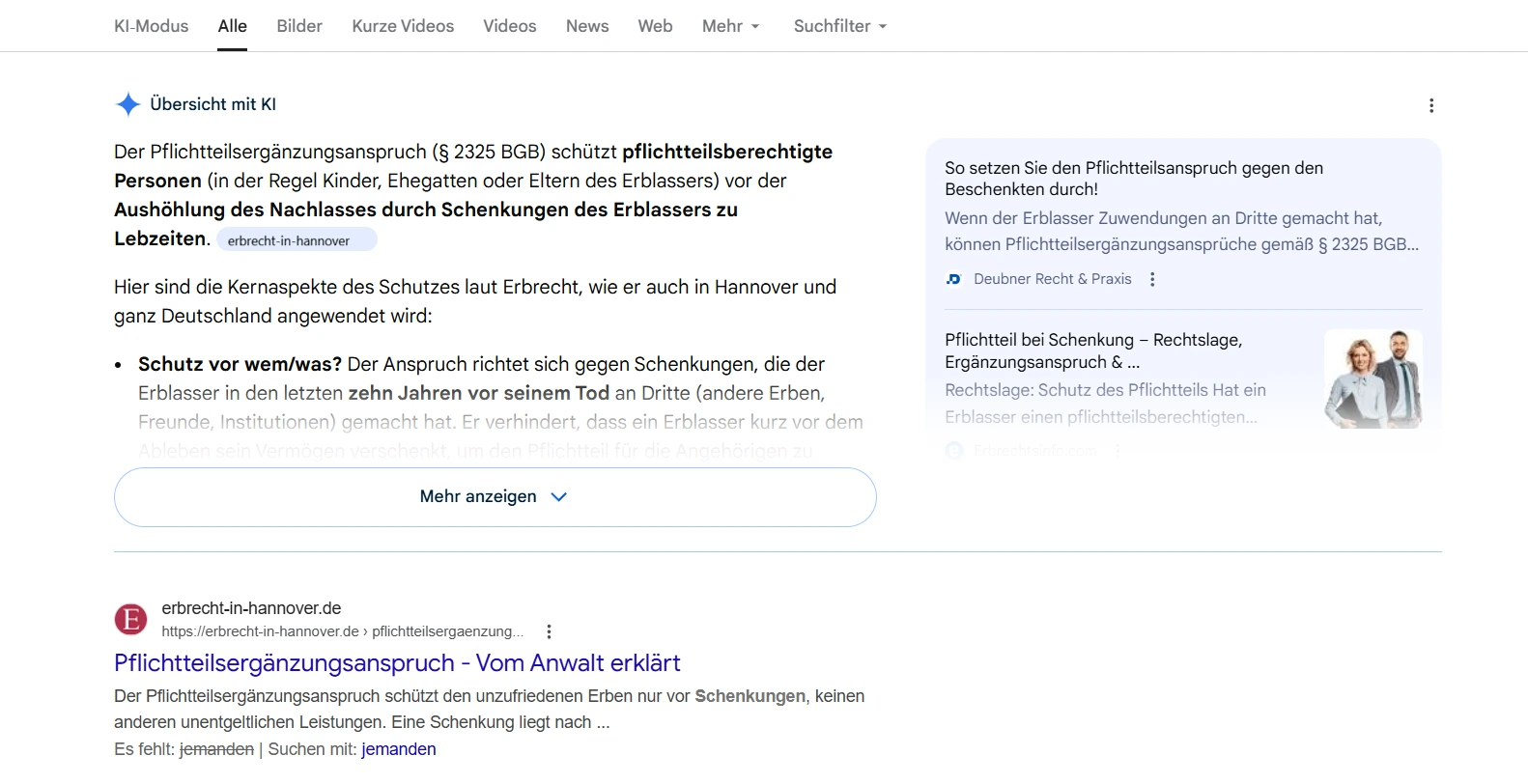Viewport: 1528px width, 784px height.
Task: Open Pflichtteilsergänzungsanspruch - Vom Anwalt erklärt result
Action: coord(397,663)
